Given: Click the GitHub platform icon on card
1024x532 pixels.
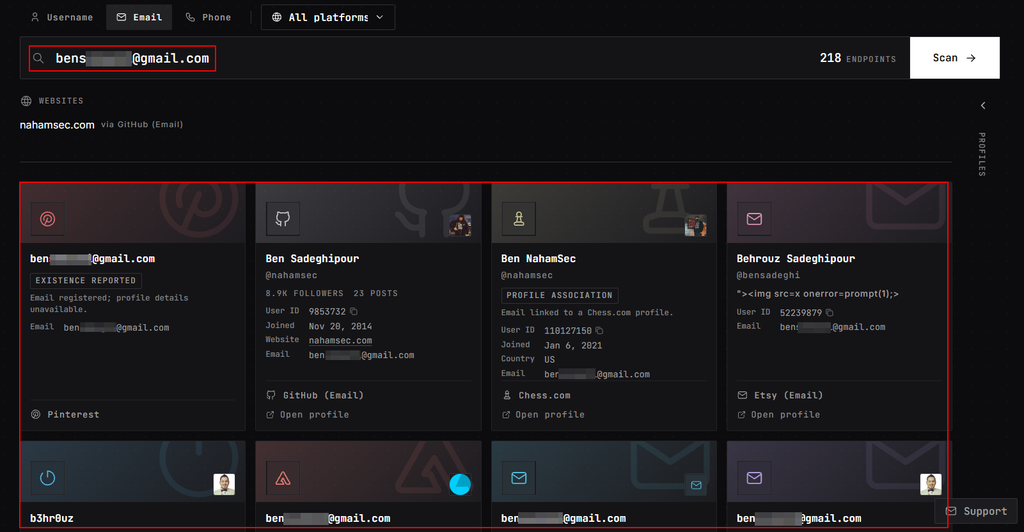Looking at the screenshot, I should pyautogui.click(x=283, y=219).
